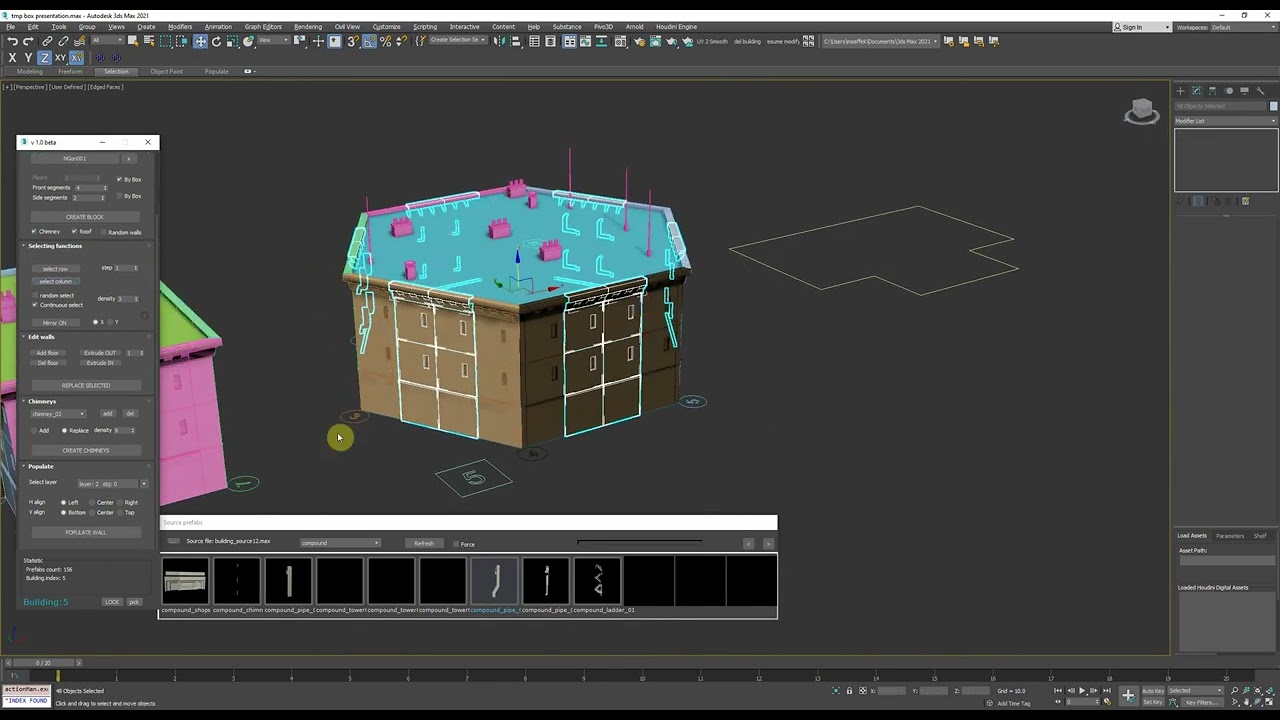
Task: Click the CREATE BLOCK button
Action: (x=85, y=217)
